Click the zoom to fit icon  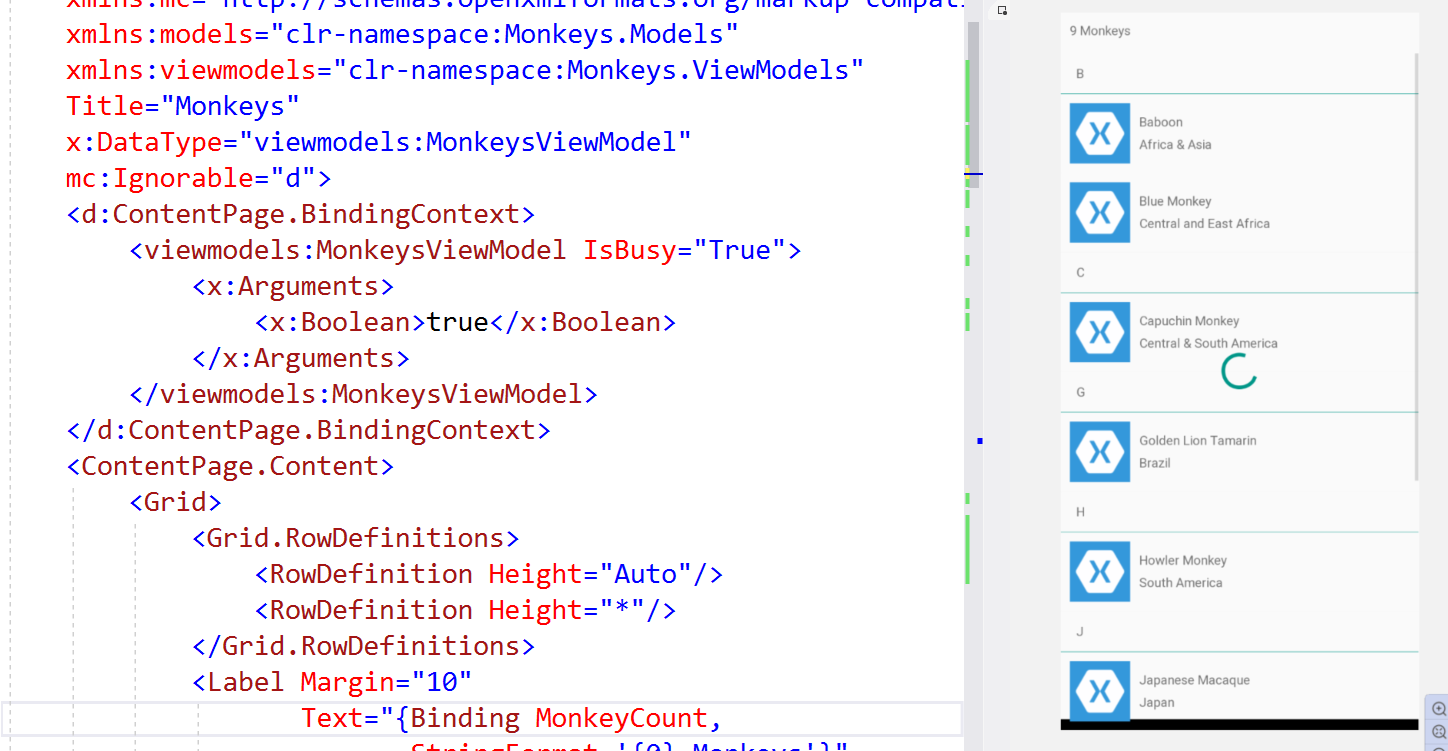tap(1439, 731)
